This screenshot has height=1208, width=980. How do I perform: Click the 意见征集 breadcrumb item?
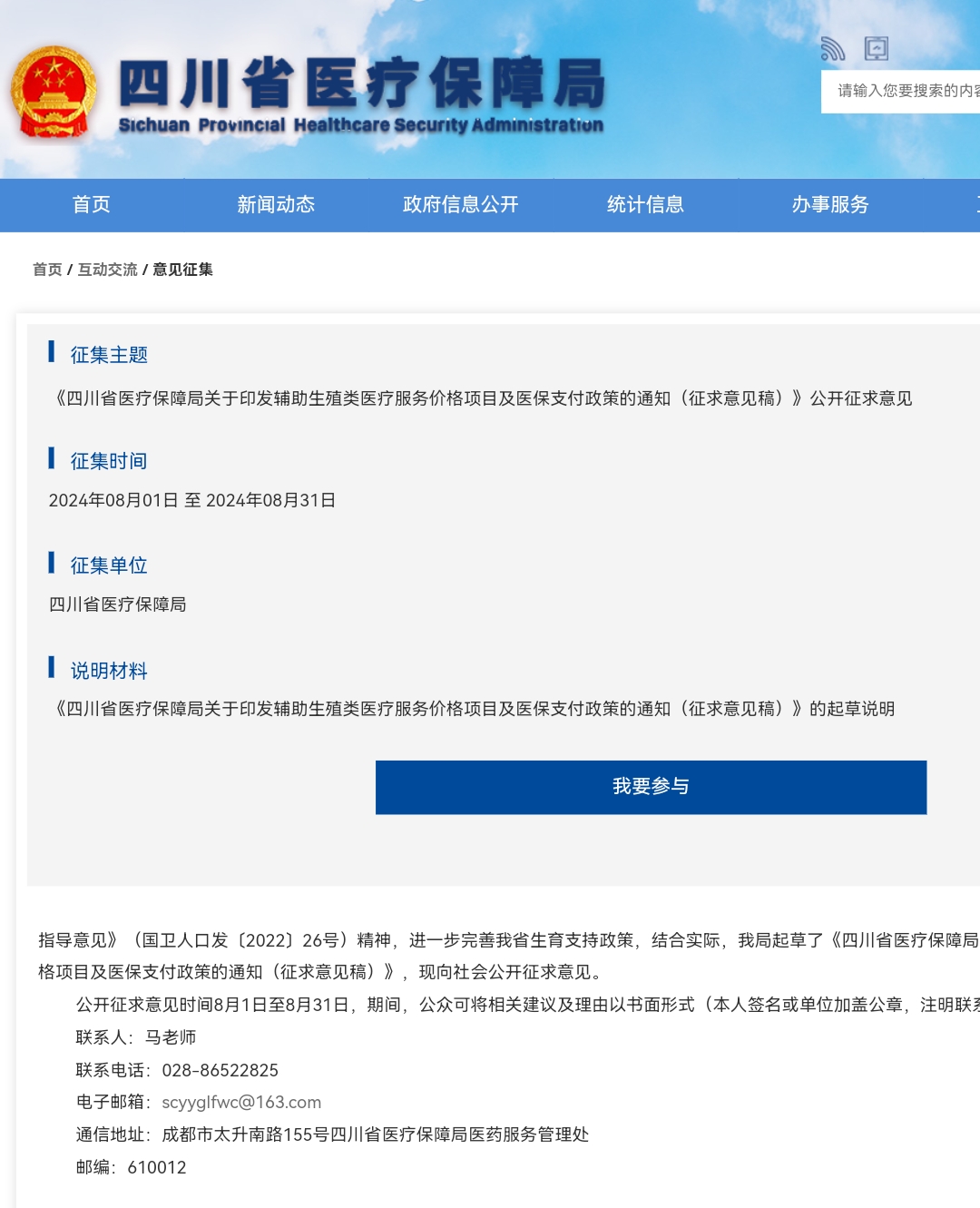[x=182, y=270]
